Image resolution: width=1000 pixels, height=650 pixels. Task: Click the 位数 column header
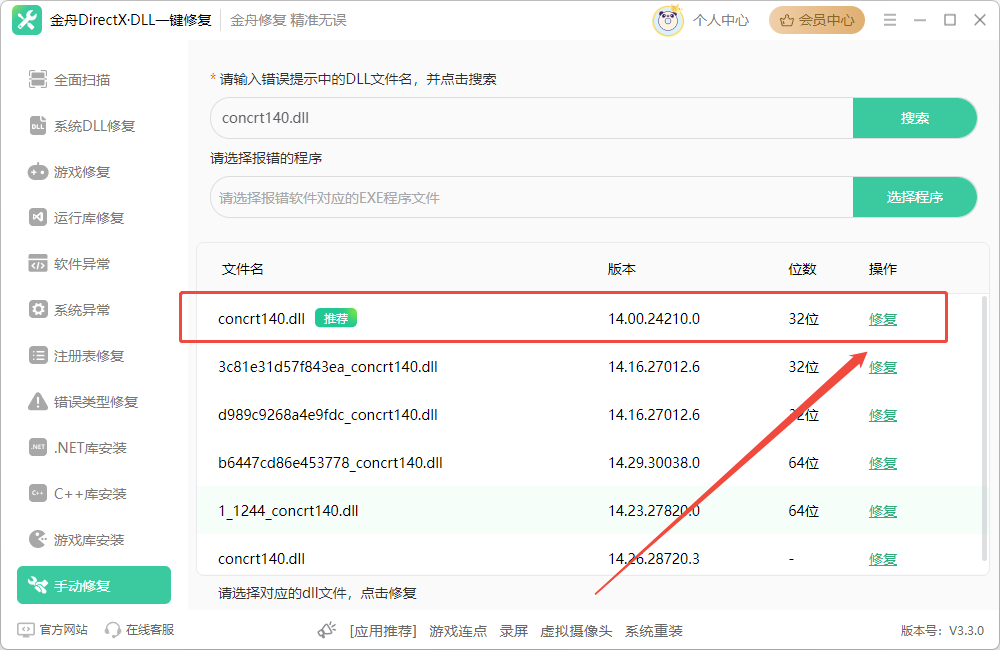coord(802,269)
